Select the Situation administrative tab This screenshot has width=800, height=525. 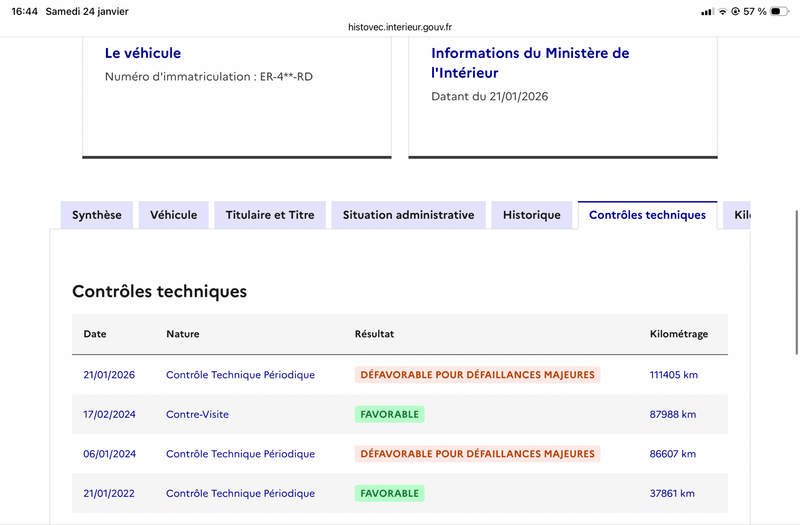tap(408, 215)
